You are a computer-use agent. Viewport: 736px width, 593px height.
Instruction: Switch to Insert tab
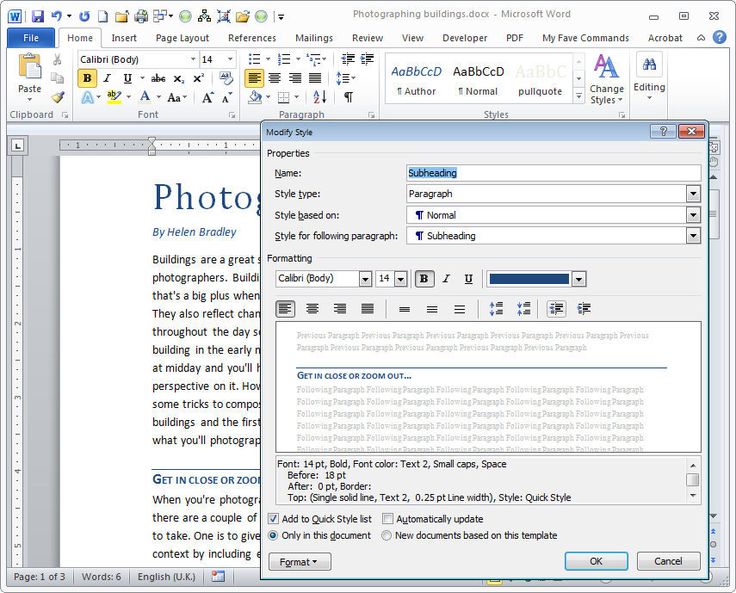[124, 38]
